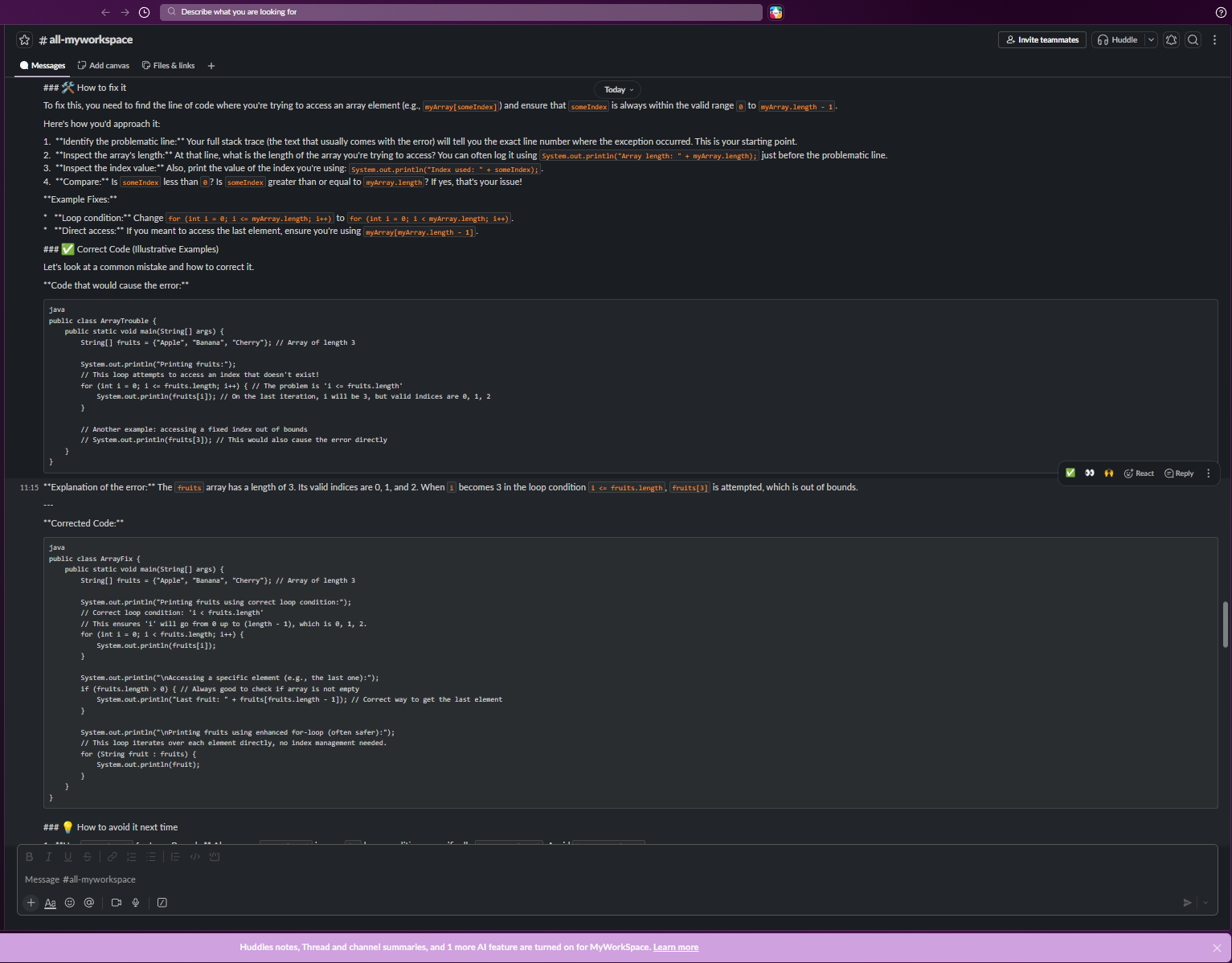Open channel more options menu

(1214, 39)
